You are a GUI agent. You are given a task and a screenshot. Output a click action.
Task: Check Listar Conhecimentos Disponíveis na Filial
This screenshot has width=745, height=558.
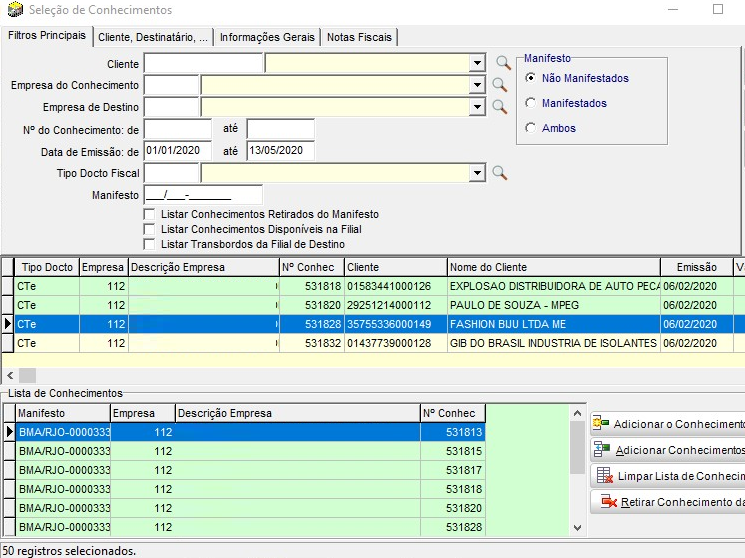click(x=150, y=230)
